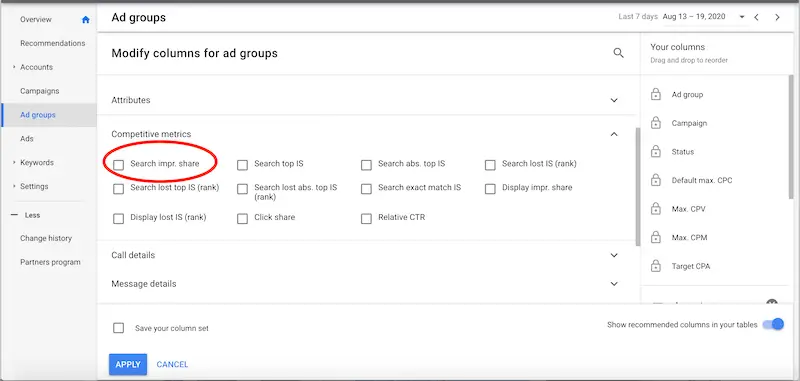
Task: Click the search magnifier icon
Action: point(618,53)
